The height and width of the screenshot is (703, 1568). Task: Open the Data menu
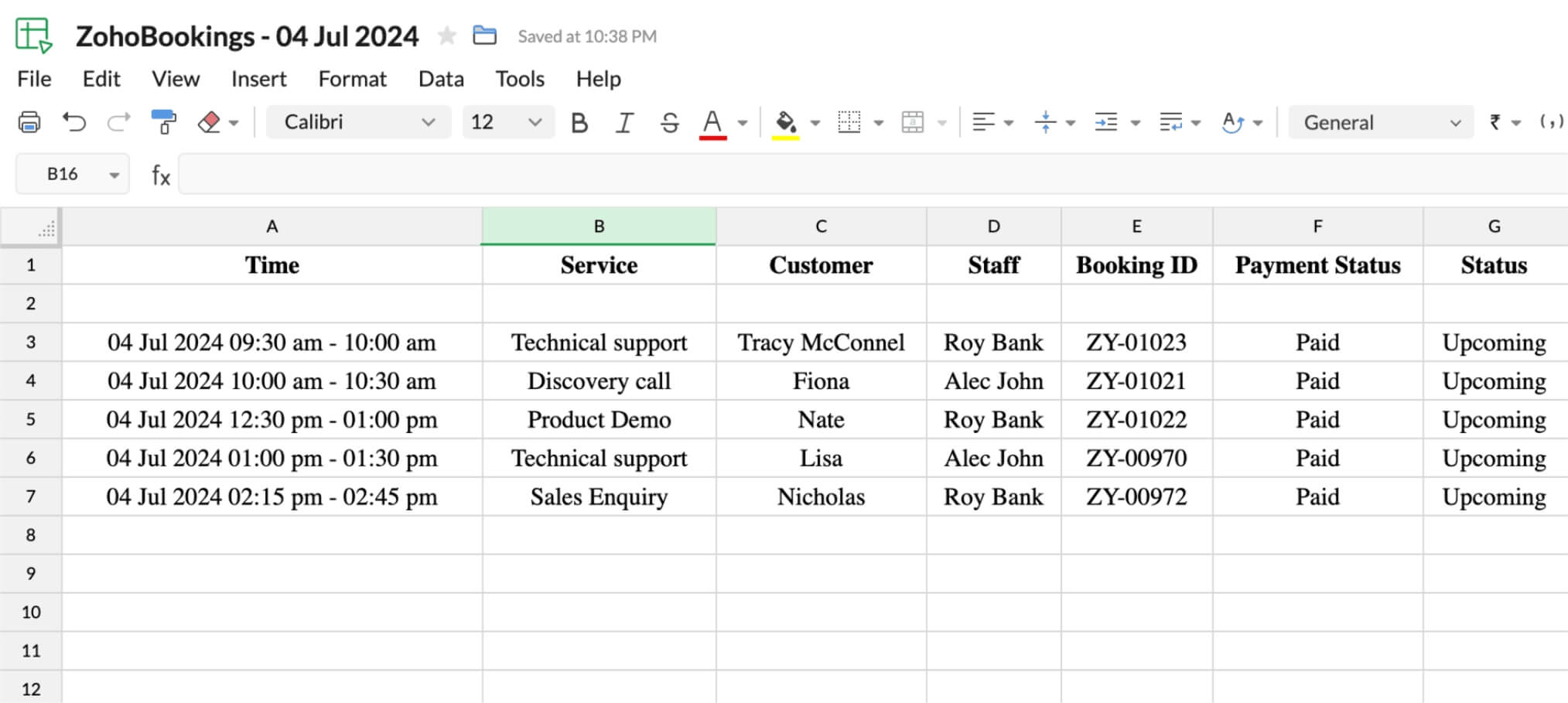coord(441,79)
